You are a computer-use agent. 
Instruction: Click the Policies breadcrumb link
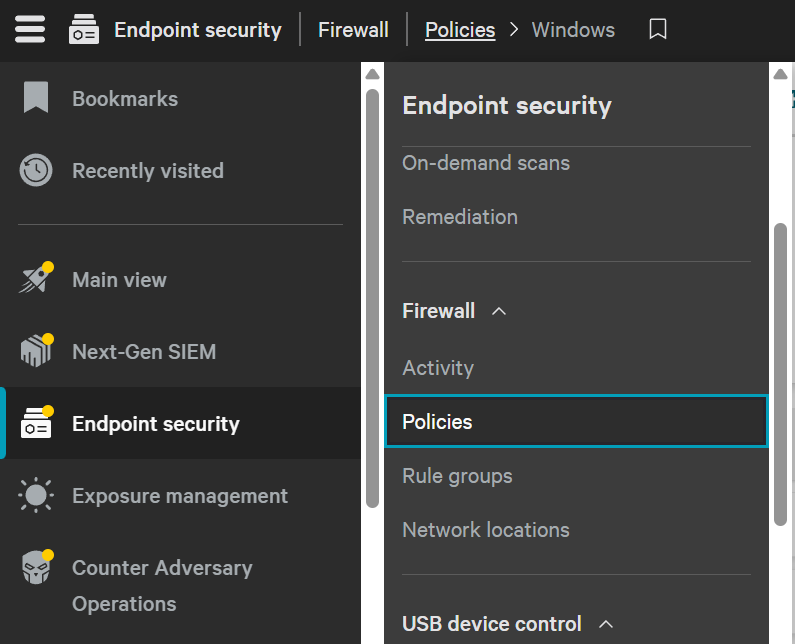click(x=460, y=30)
